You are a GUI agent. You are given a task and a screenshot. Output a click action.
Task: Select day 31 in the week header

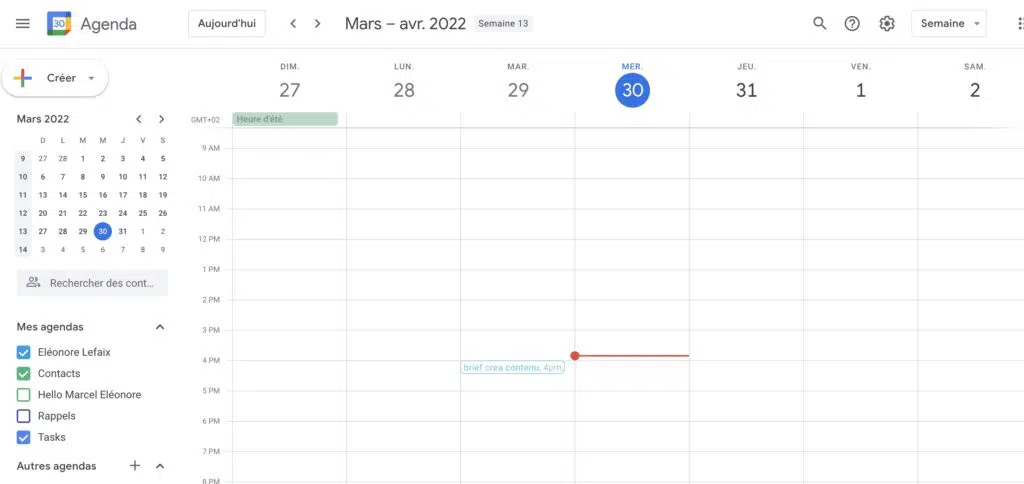pos(746,90)
